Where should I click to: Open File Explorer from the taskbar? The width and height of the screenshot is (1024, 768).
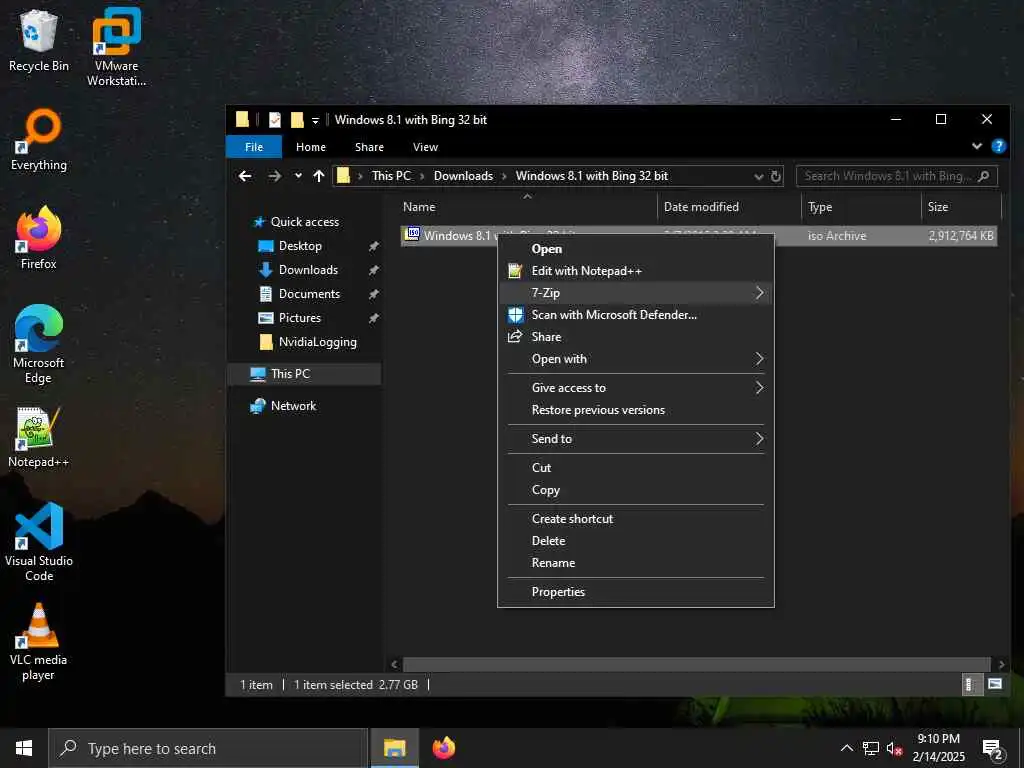point(394,748)
